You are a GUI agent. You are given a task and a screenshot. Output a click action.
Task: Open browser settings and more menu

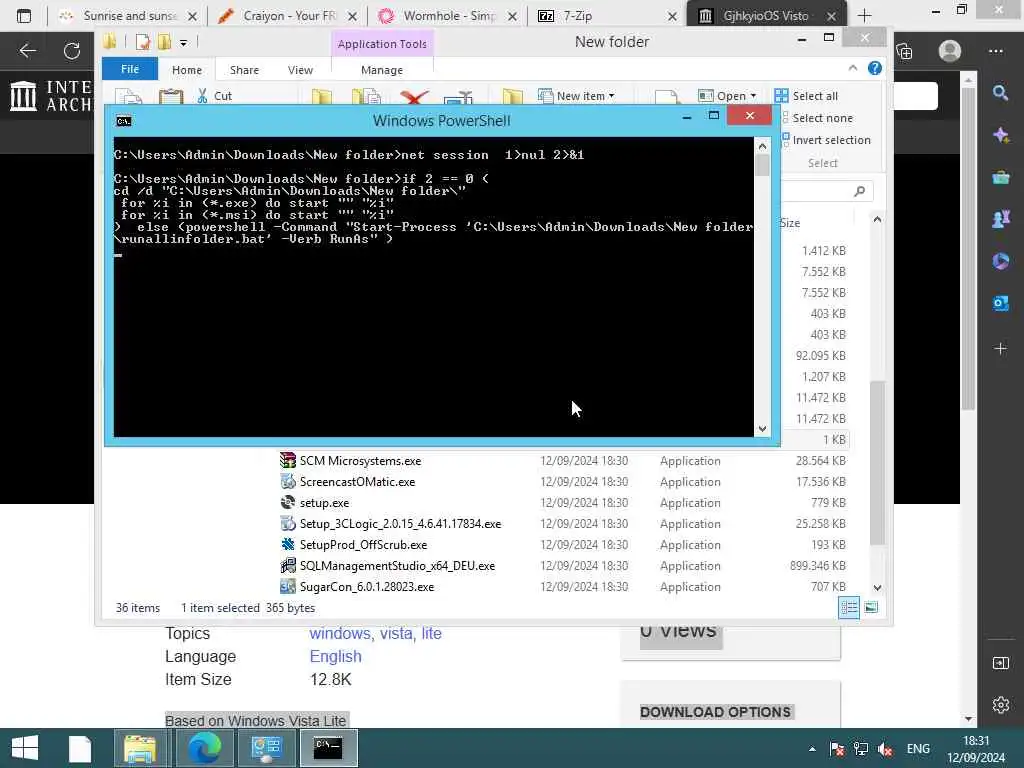coord(995,50)
